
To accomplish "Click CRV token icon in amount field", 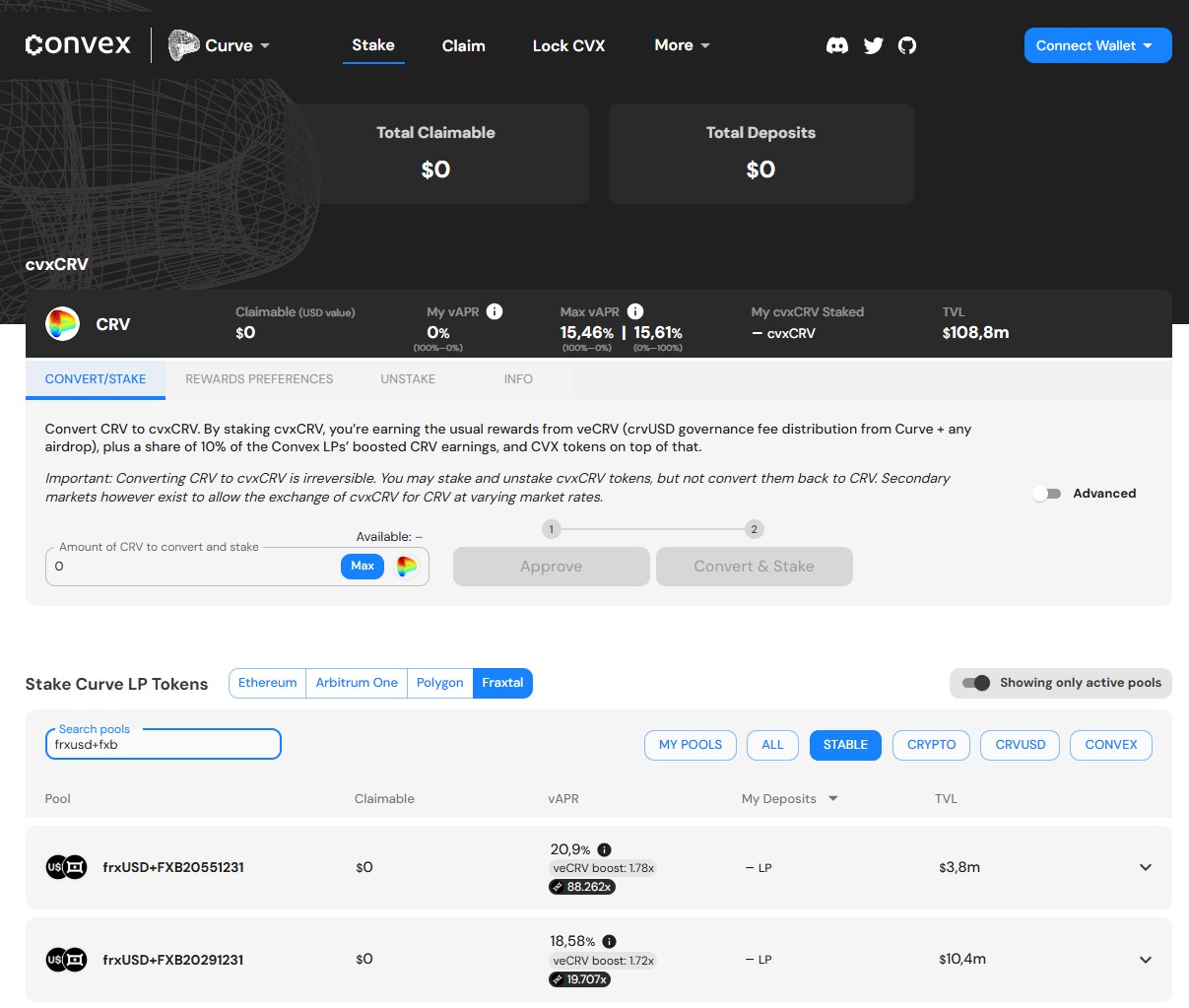I will [x=407, y=567].
